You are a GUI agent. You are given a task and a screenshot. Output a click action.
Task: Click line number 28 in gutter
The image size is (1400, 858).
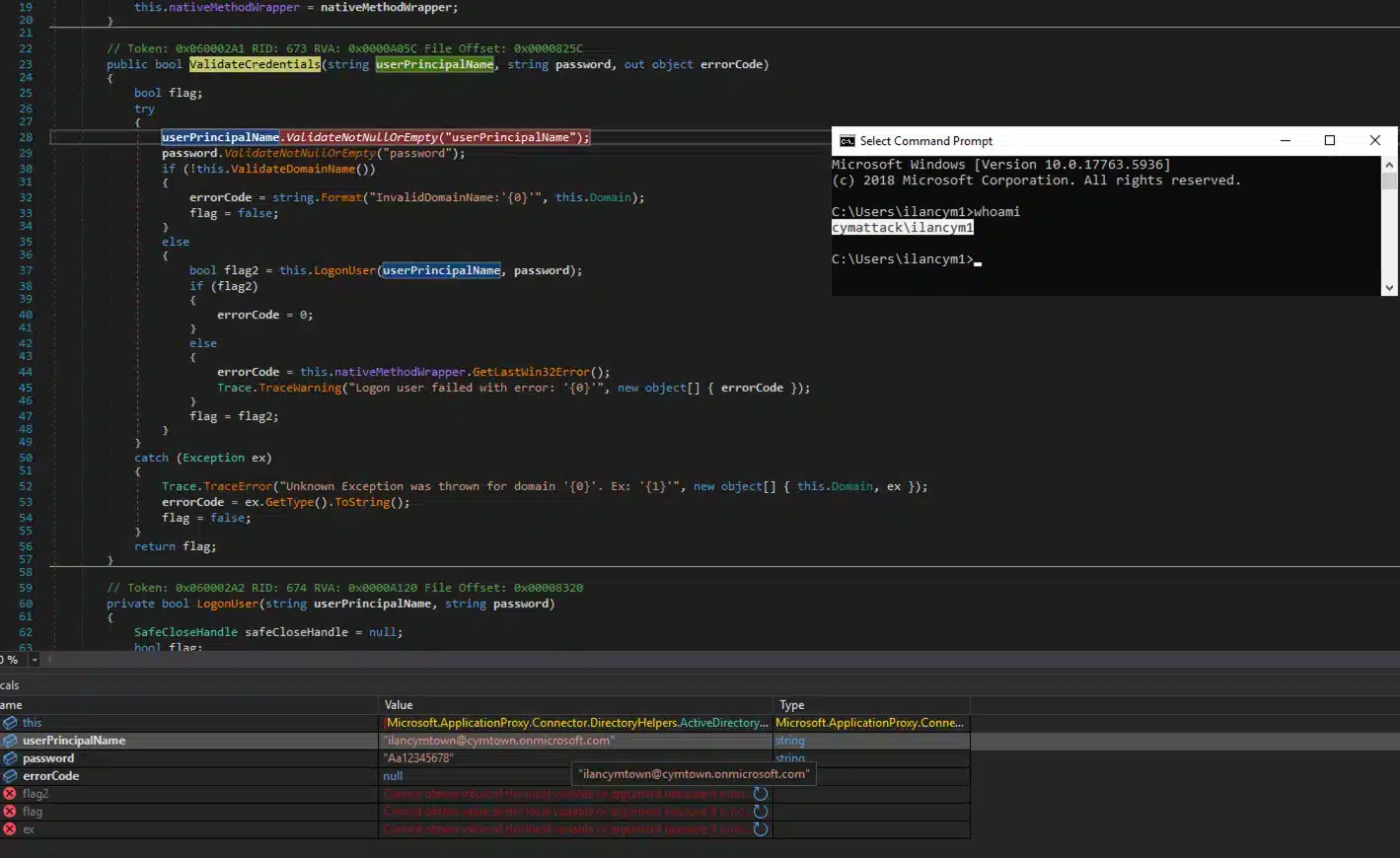pyautogui.click(x=26, y=137)
